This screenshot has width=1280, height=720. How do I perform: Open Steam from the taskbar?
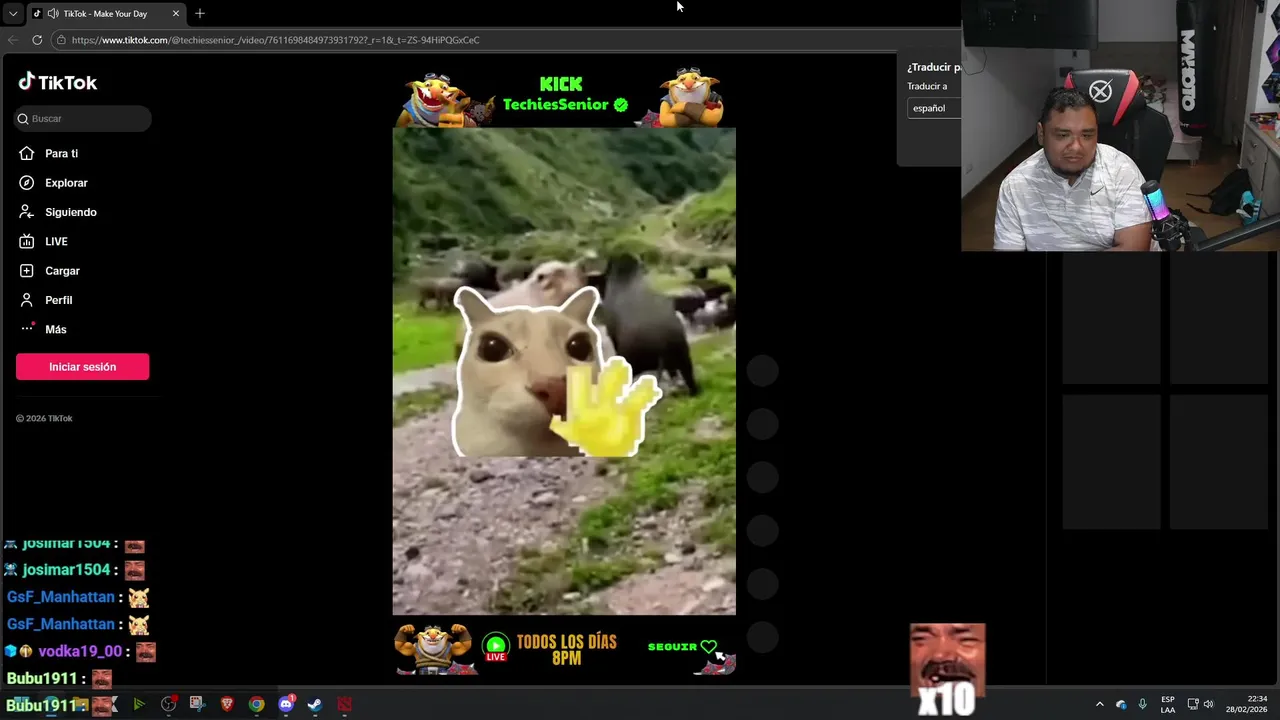tap(315, 704)
